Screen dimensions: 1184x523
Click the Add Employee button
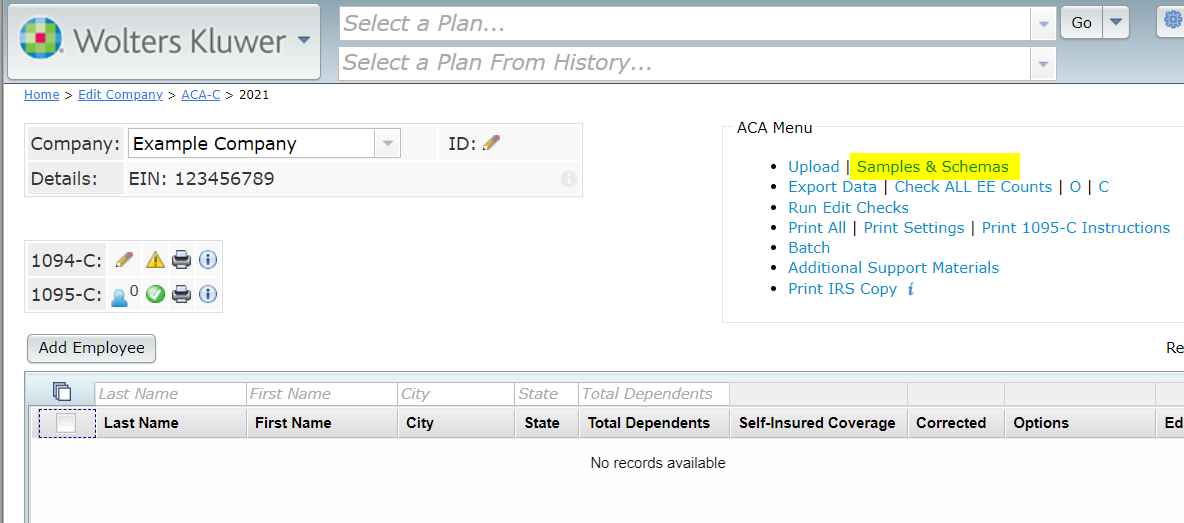click(x=91, y=348)
